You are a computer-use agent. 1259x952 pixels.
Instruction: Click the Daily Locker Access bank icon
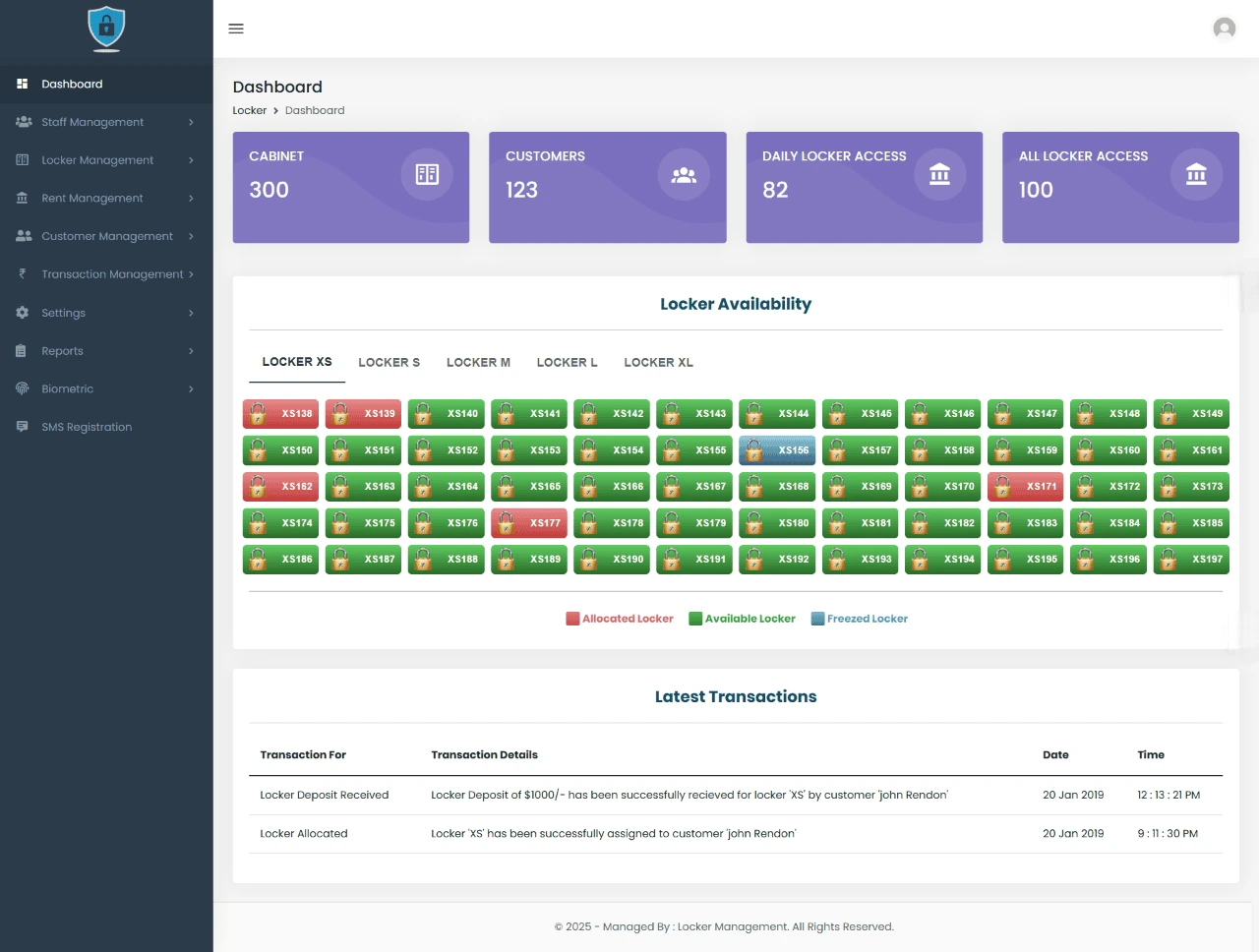tap(939, 174)
